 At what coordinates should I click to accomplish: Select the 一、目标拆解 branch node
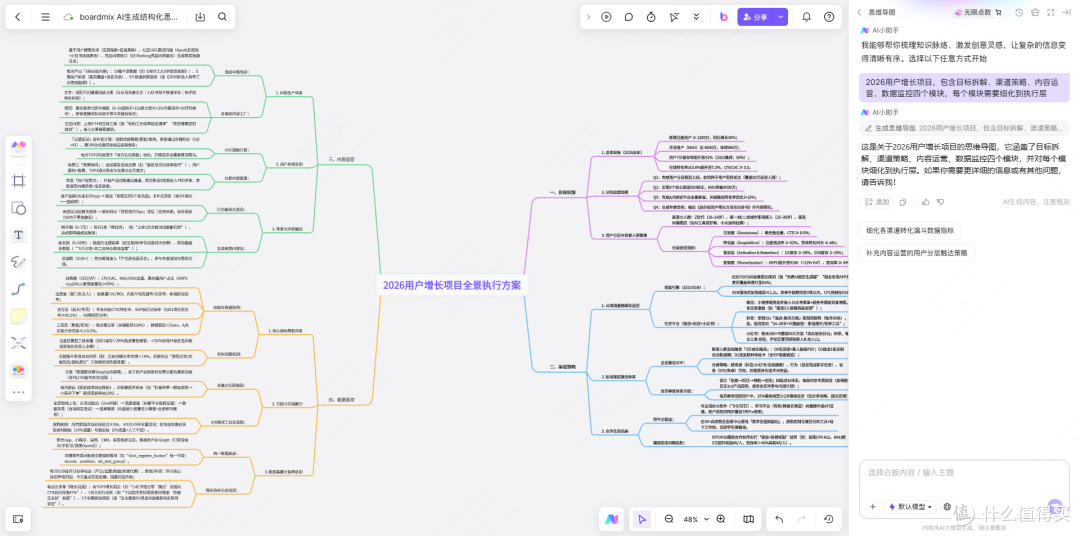tap(561, 194)
